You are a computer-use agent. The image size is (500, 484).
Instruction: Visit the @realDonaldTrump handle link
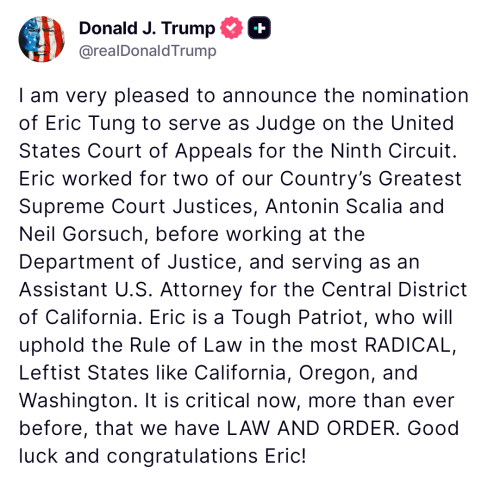(x=148, y=51)
